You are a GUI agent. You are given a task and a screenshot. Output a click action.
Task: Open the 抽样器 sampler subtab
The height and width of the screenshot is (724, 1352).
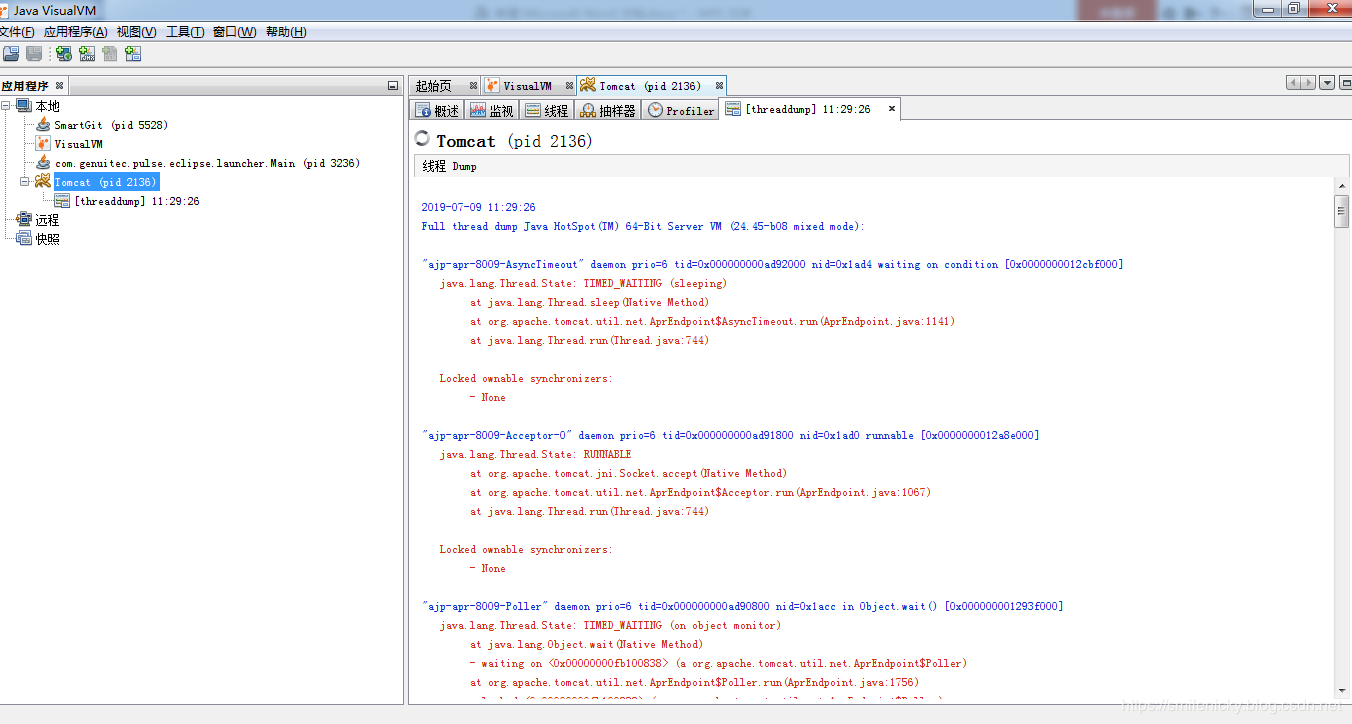click(x=608, y=110)
